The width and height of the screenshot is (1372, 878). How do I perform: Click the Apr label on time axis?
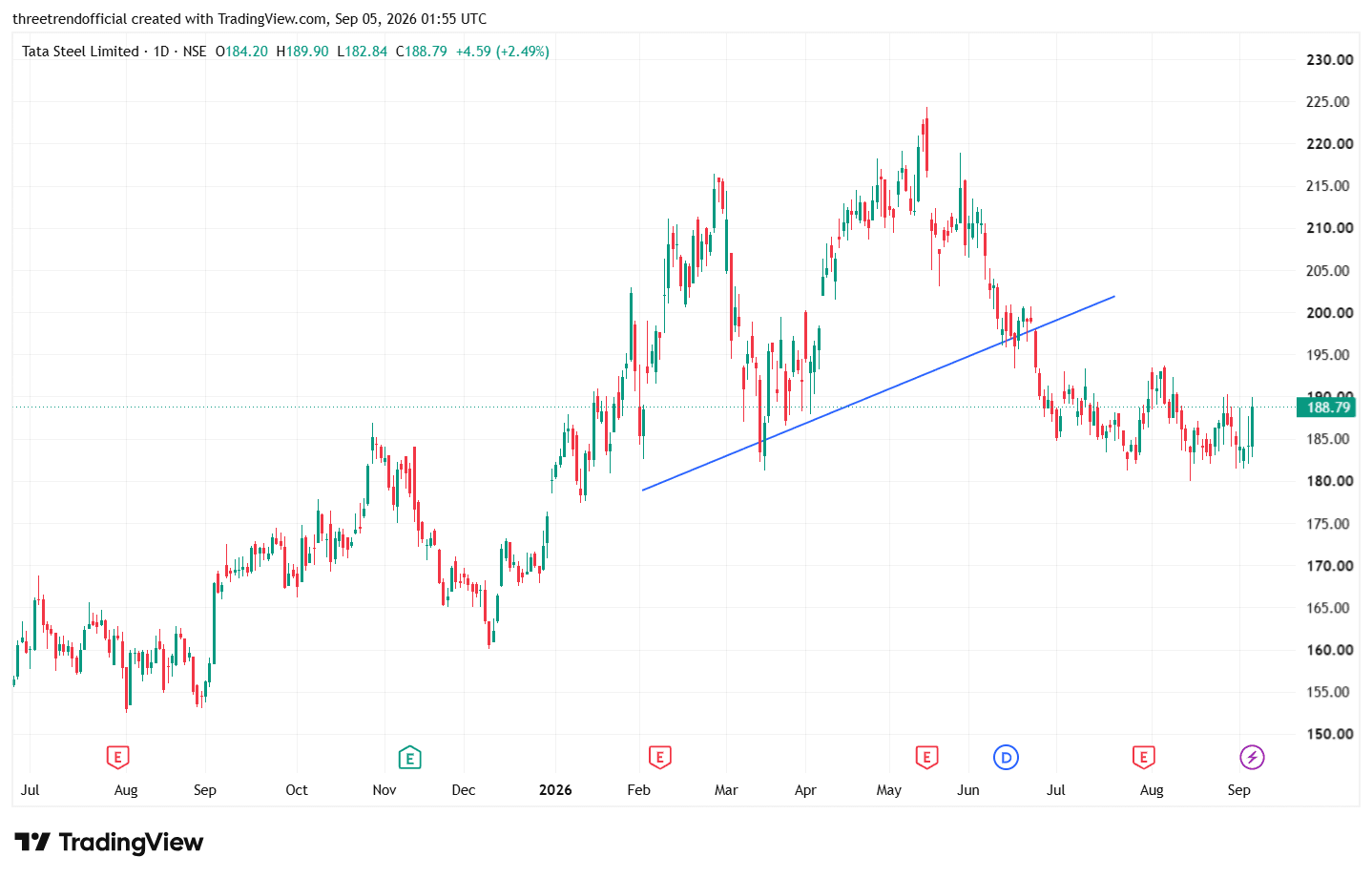805,790
